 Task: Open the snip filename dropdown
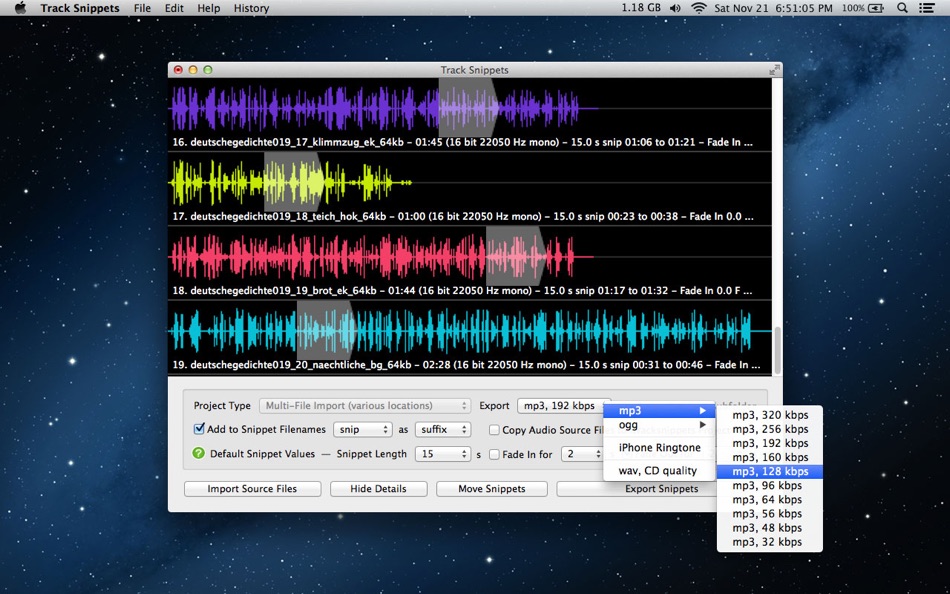pyautogui.click(x=363, y=429)
